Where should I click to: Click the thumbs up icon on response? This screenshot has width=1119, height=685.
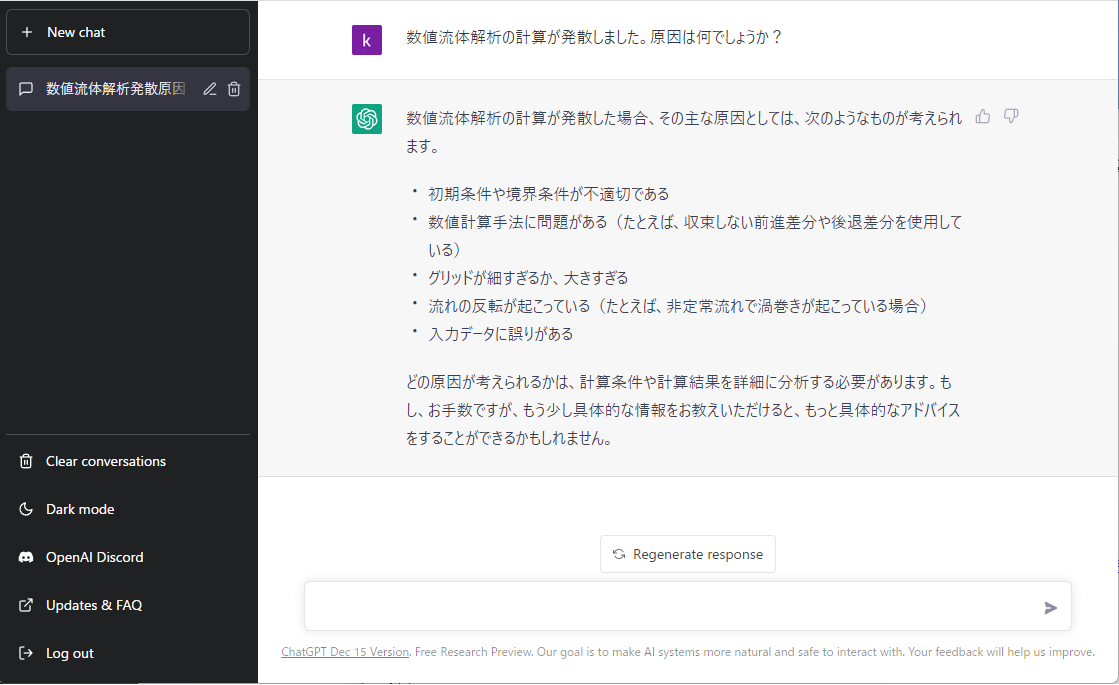tap(983, 116)
